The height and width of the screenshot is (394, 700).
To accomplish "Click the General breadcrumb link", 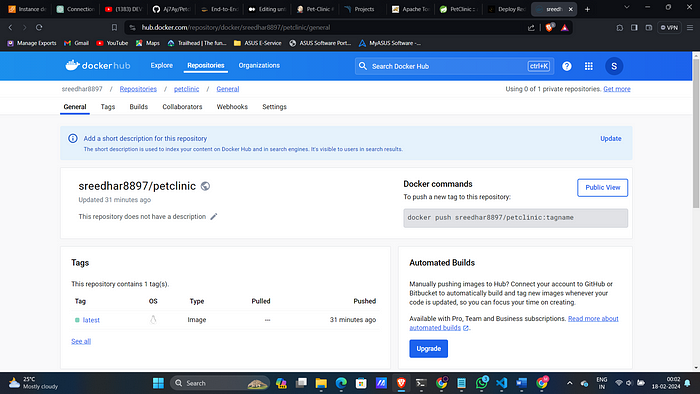I will click(228, 89).
